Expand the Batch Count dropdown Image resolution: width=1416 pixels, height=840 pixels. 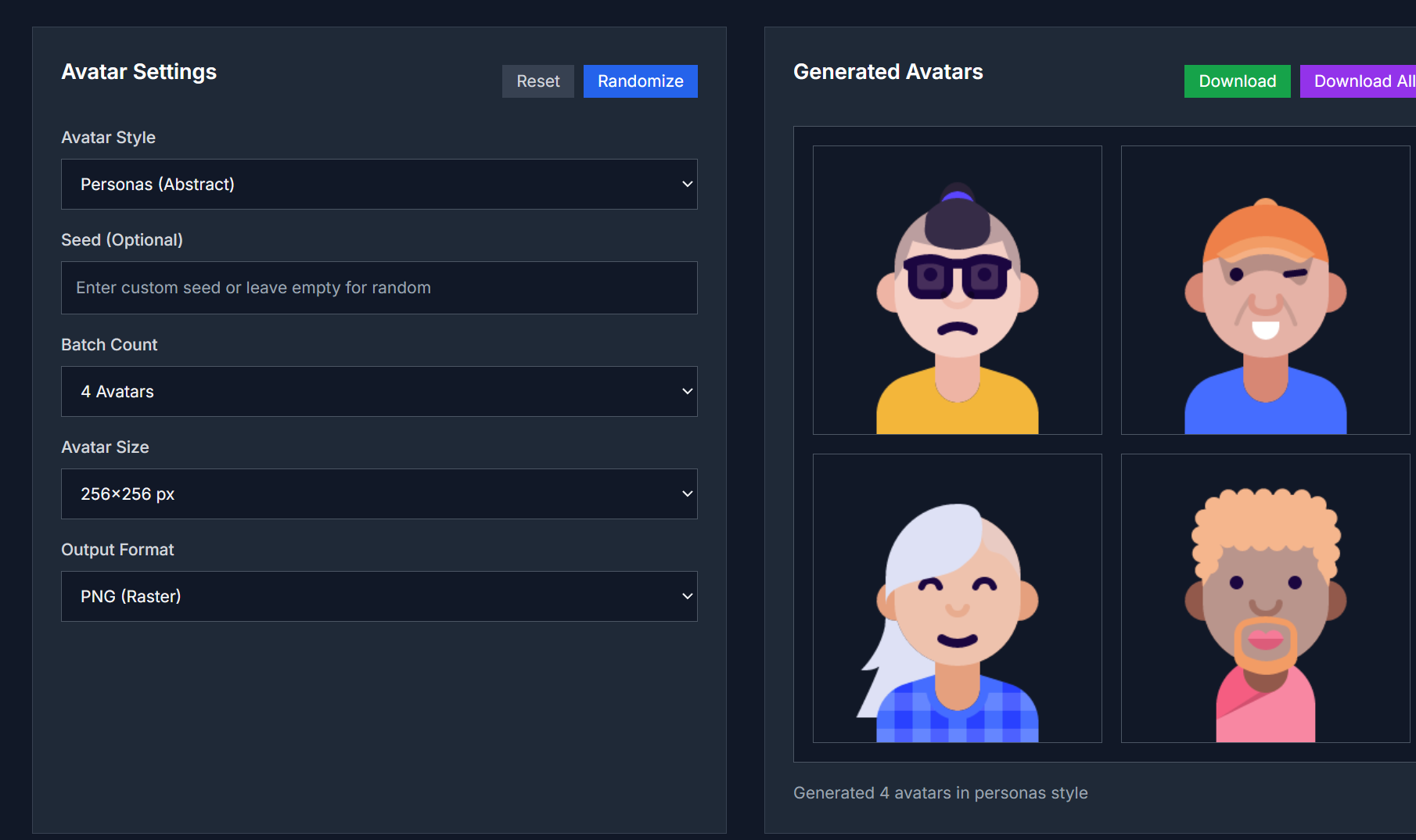pyautogui.click(x=379, y=392)
